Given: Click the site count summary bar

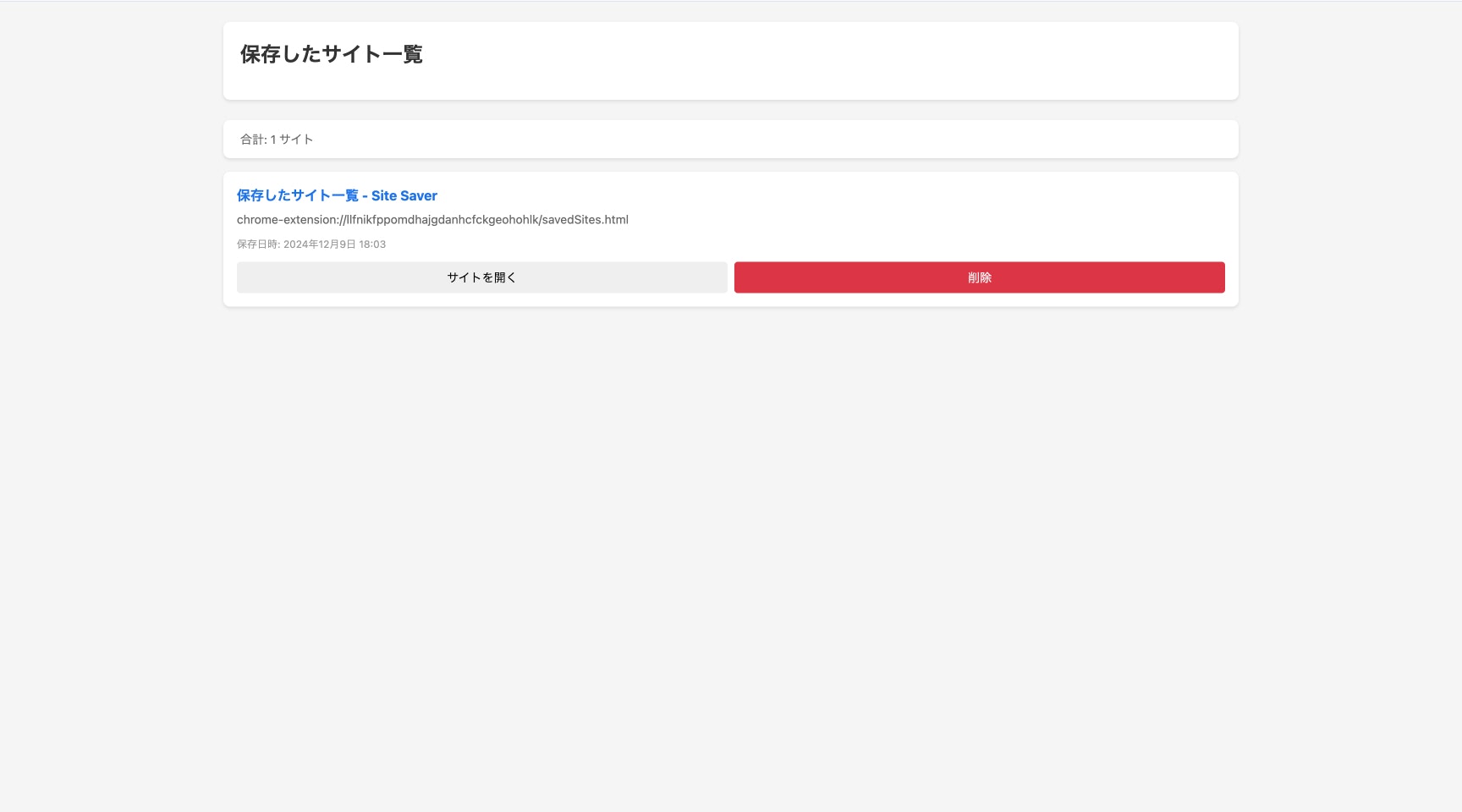Looking at the screenshot, I should click(x=730, y=139).
